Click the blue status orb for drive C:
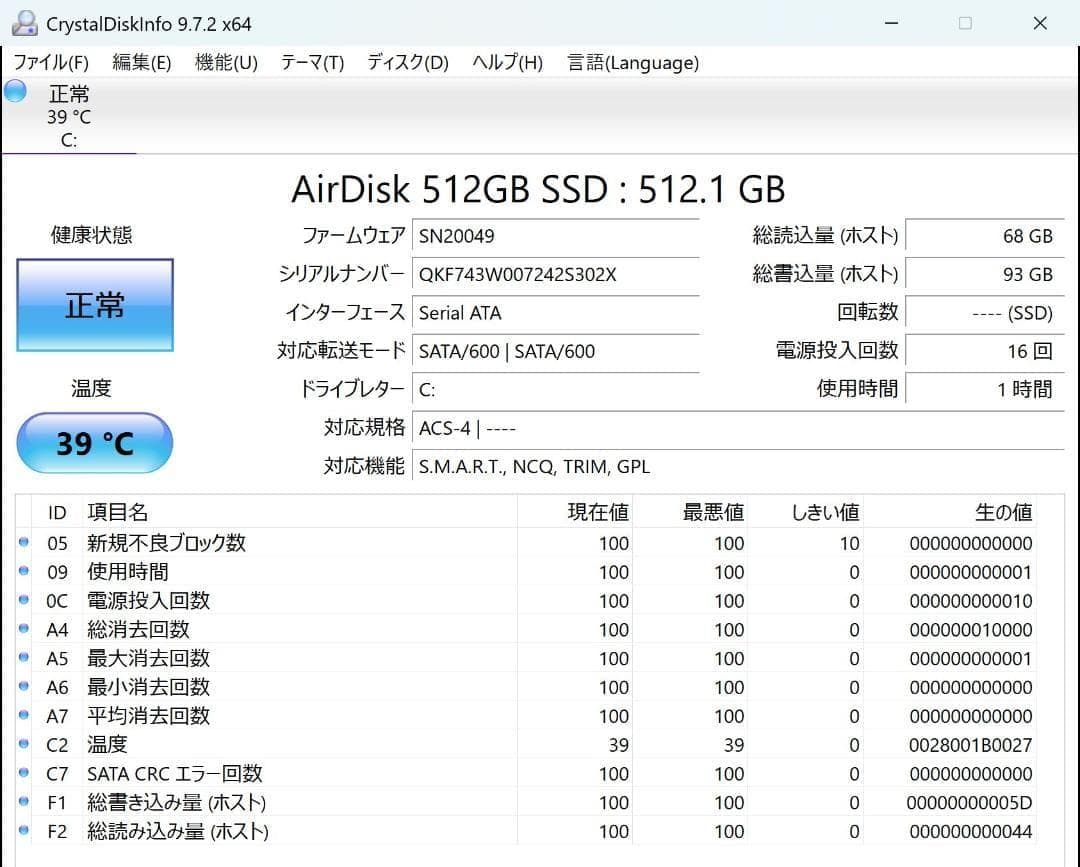This screenshot has width=1080, height=867. pyautogui.click(x=14, y=91)
